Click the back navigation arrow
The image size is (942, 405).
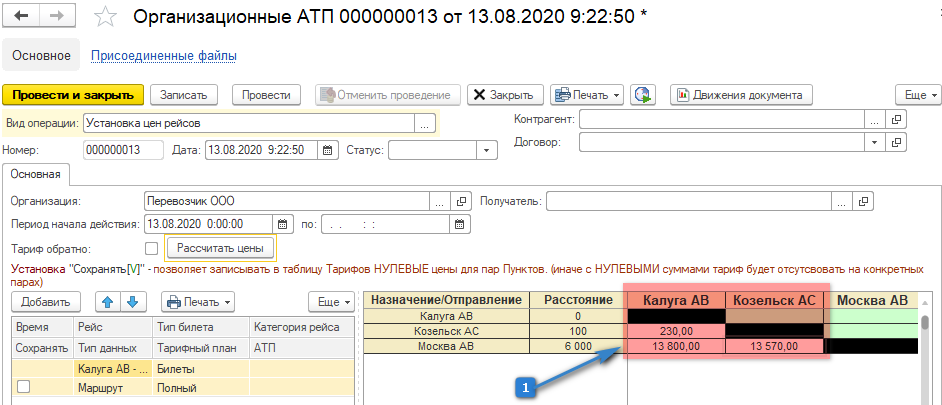click(22, 18)
